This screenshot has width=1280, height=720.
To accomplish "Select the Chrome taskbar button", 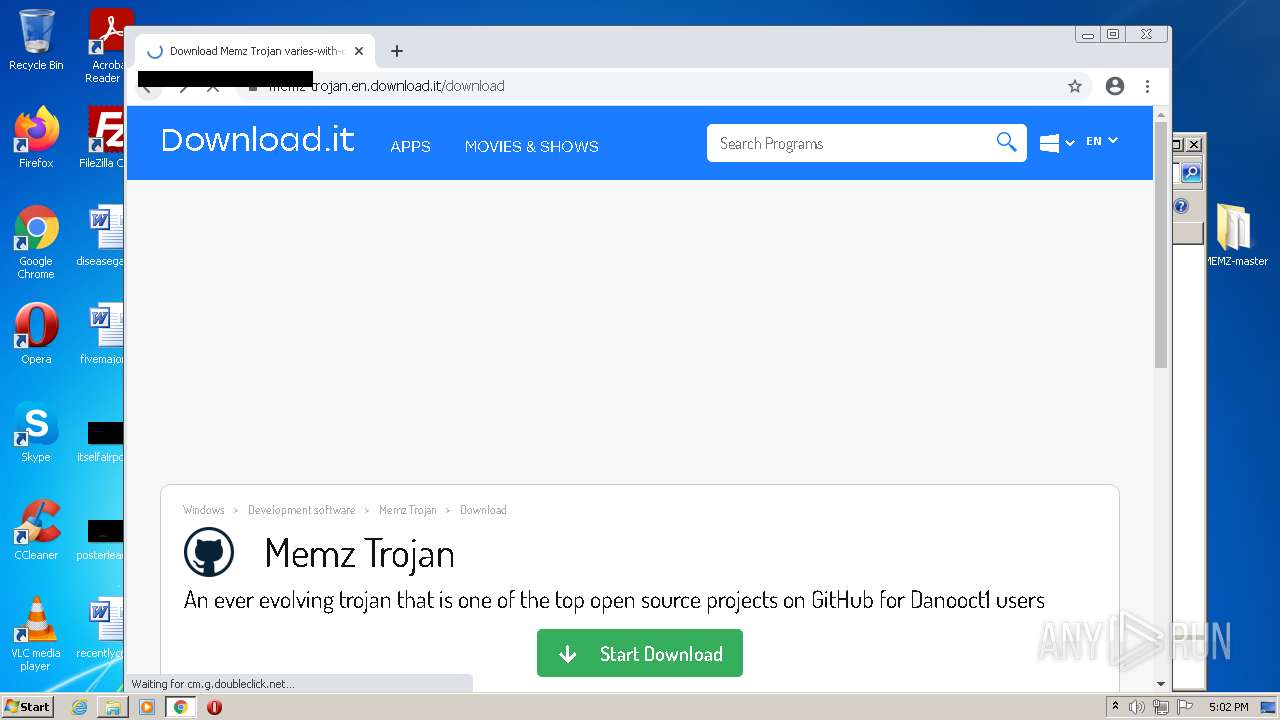I will tap(180, 707).
